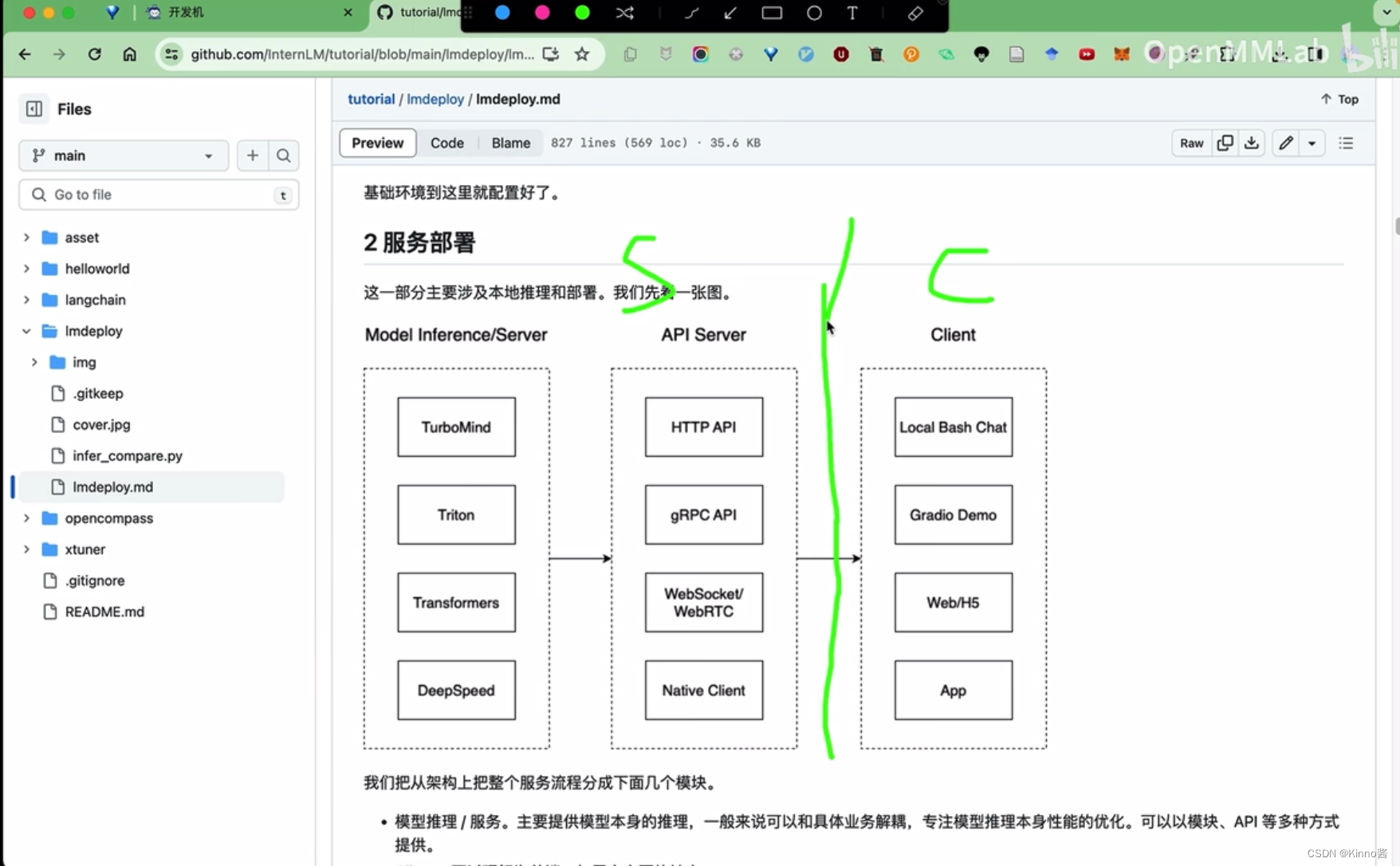Screen dimensions: 1400x866
Task: Open the cover.jpg file
Action: [x=101, y=424]
